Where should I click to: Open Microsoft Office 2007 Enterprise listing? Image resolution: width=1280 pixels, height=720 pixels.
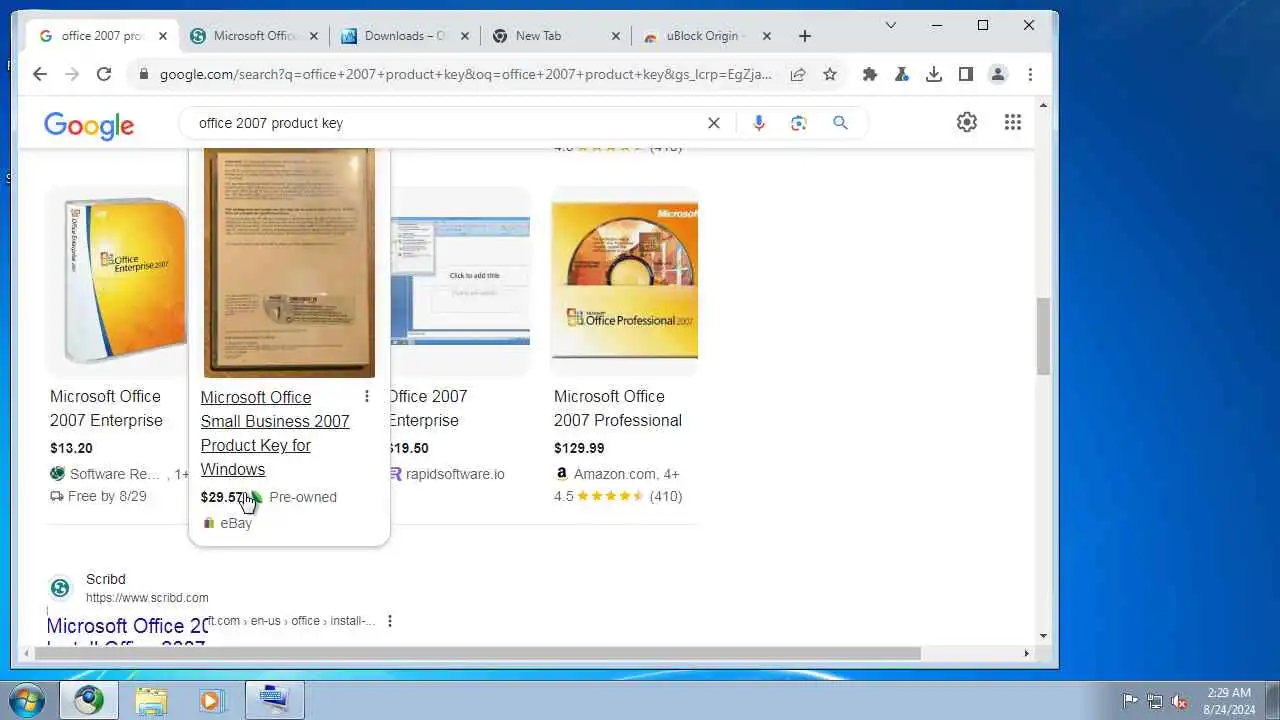[106, 408]
